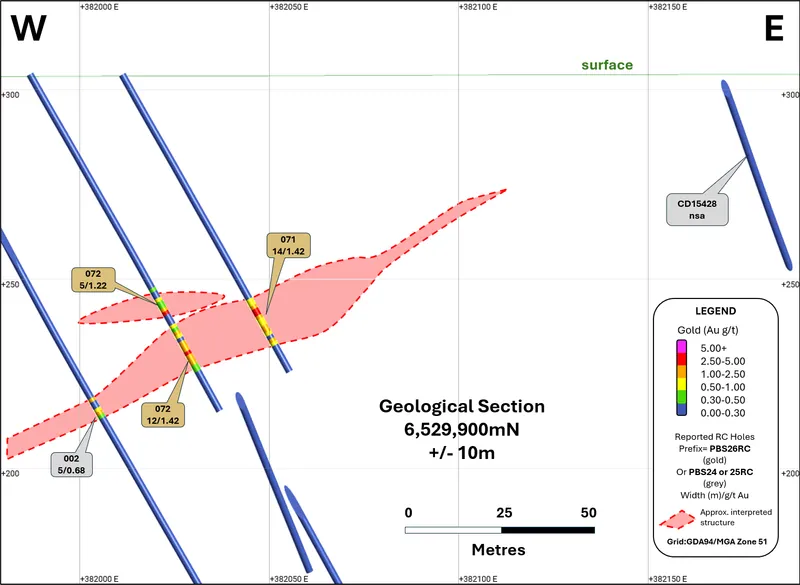
Task: Click the "50" scale bar number
Action: point(588,513)
